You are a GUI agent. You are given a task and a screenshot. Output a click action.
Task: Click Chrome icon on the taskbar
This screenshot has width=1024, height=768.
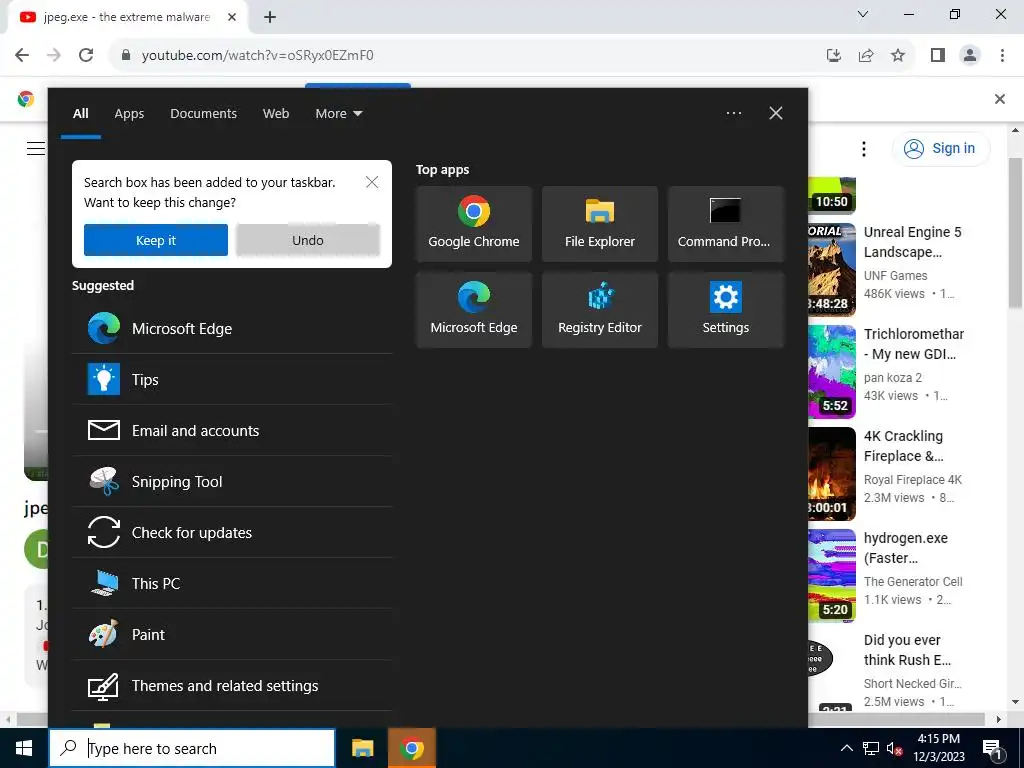click(411, 748)
